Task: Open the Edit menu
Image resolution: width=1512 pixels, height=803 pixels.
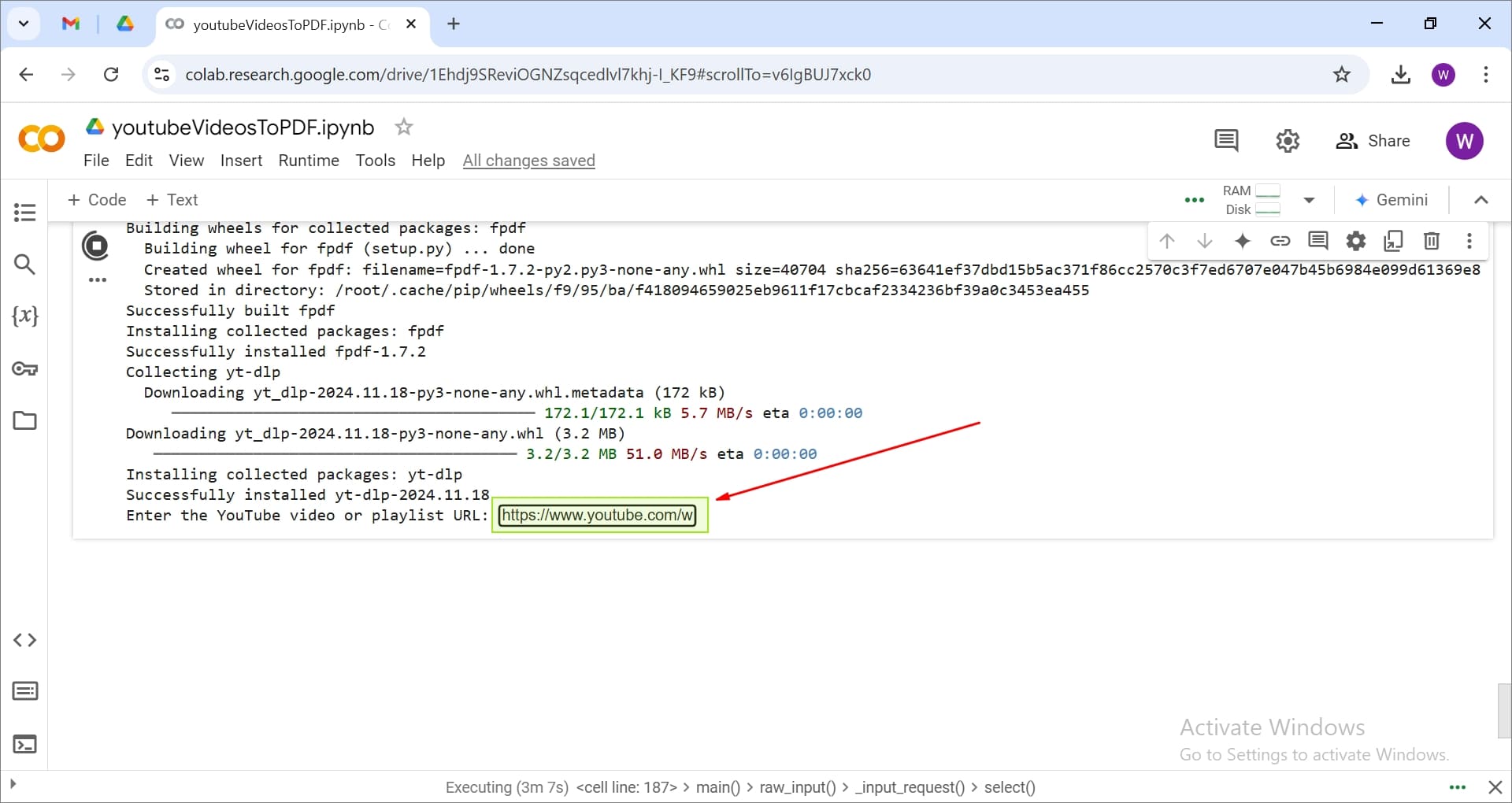Action: coord(139,161)
